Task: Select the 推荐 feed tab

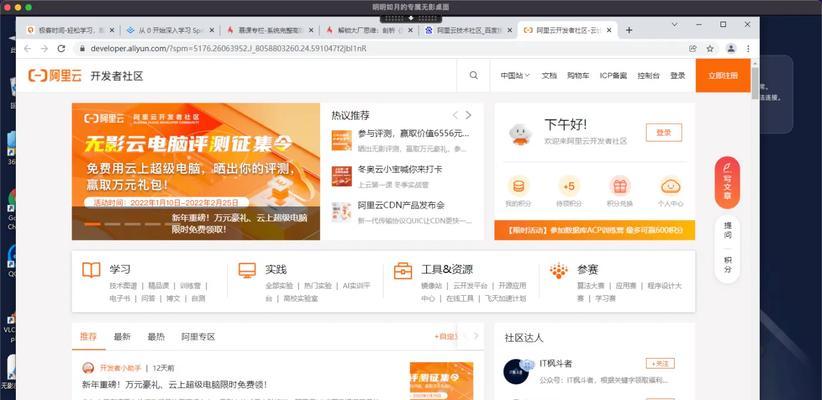Action: tap(88, 337)
